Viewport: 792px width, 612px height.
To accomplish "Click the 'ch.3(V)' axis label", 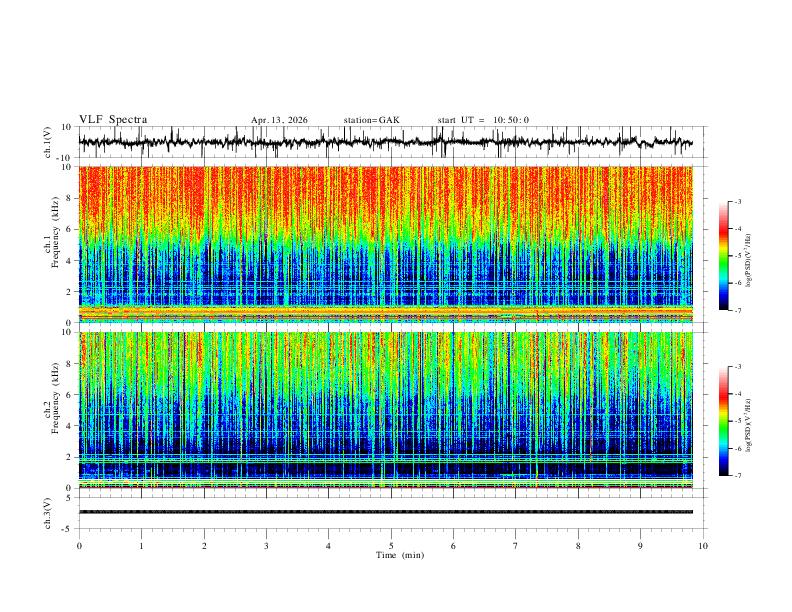I will [x=48, y=513].
